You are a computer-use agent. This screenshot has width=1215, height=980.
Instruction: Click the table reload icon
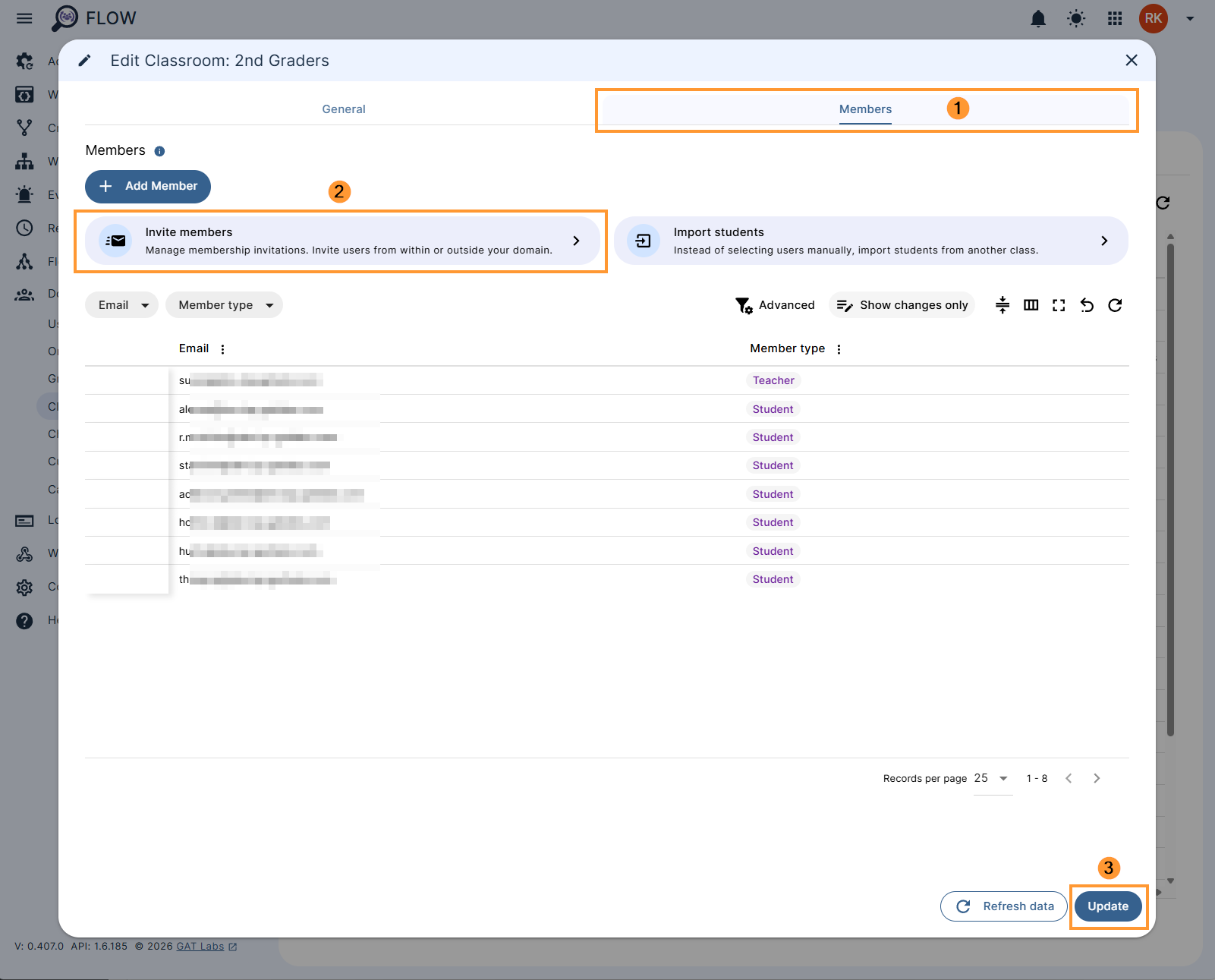click(x=1115, y=305)
